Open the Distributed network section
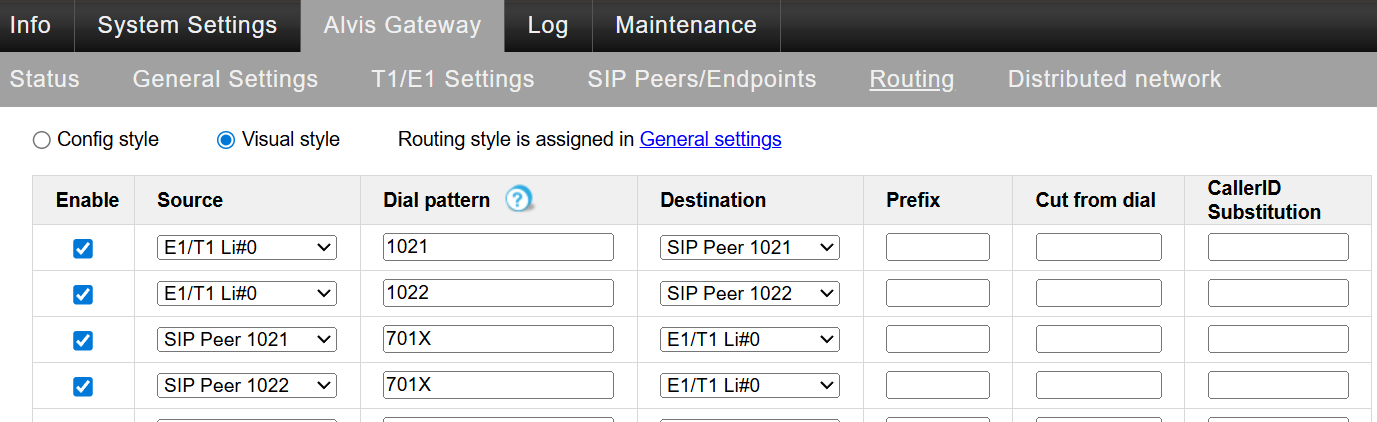 pos(1114,79)
